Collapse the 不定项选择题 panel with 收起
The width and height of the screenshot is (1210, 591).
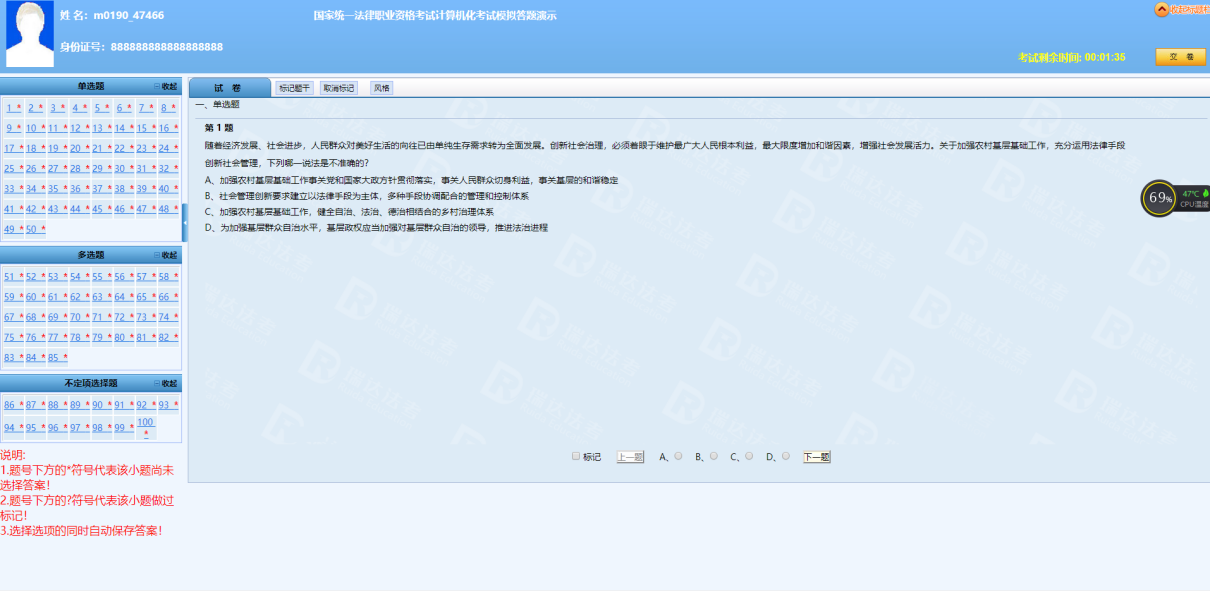[166, 383]
